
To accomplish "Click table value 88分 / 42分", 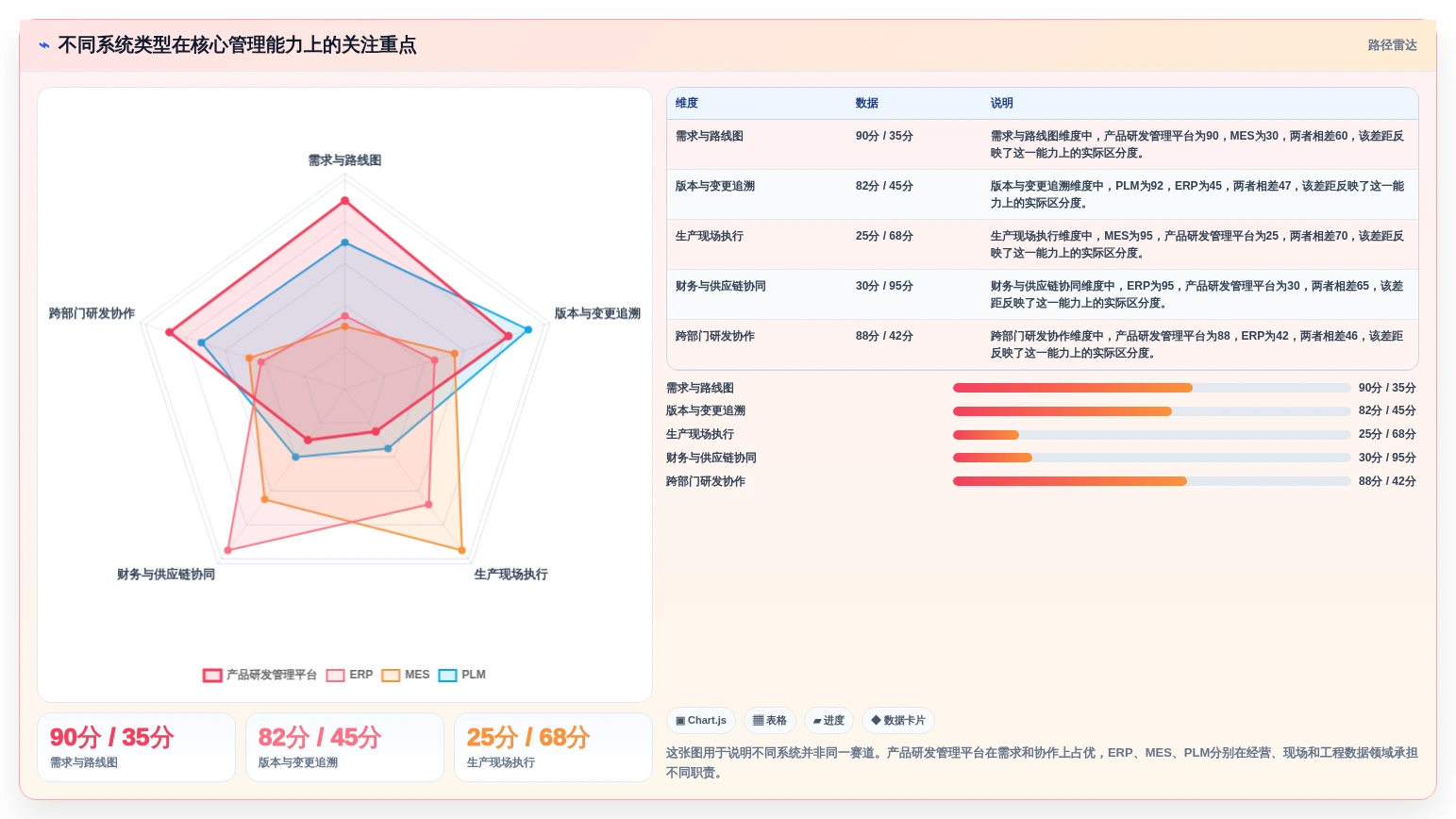I will [x=884, y=336].
